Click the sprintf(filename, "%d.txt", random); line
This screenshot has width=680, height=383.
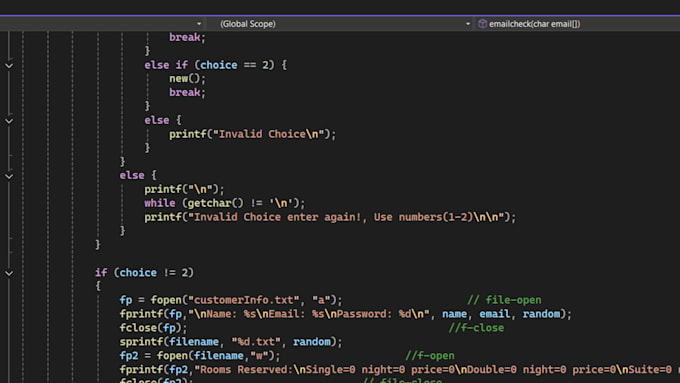pos(231,342)
